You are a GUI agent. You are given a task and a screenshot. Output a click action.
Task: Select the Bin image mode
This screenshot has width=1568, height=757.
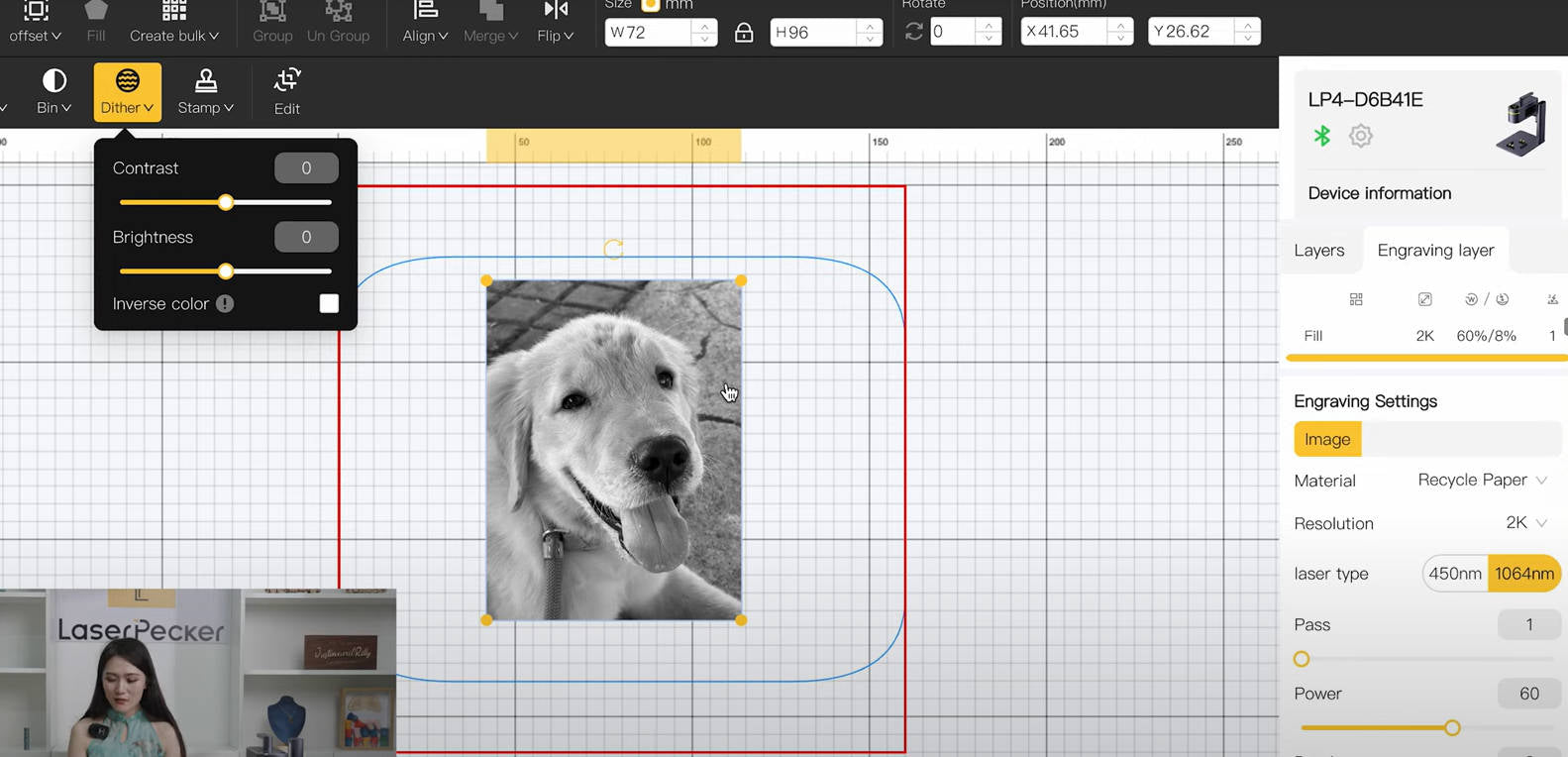(53, 91)
